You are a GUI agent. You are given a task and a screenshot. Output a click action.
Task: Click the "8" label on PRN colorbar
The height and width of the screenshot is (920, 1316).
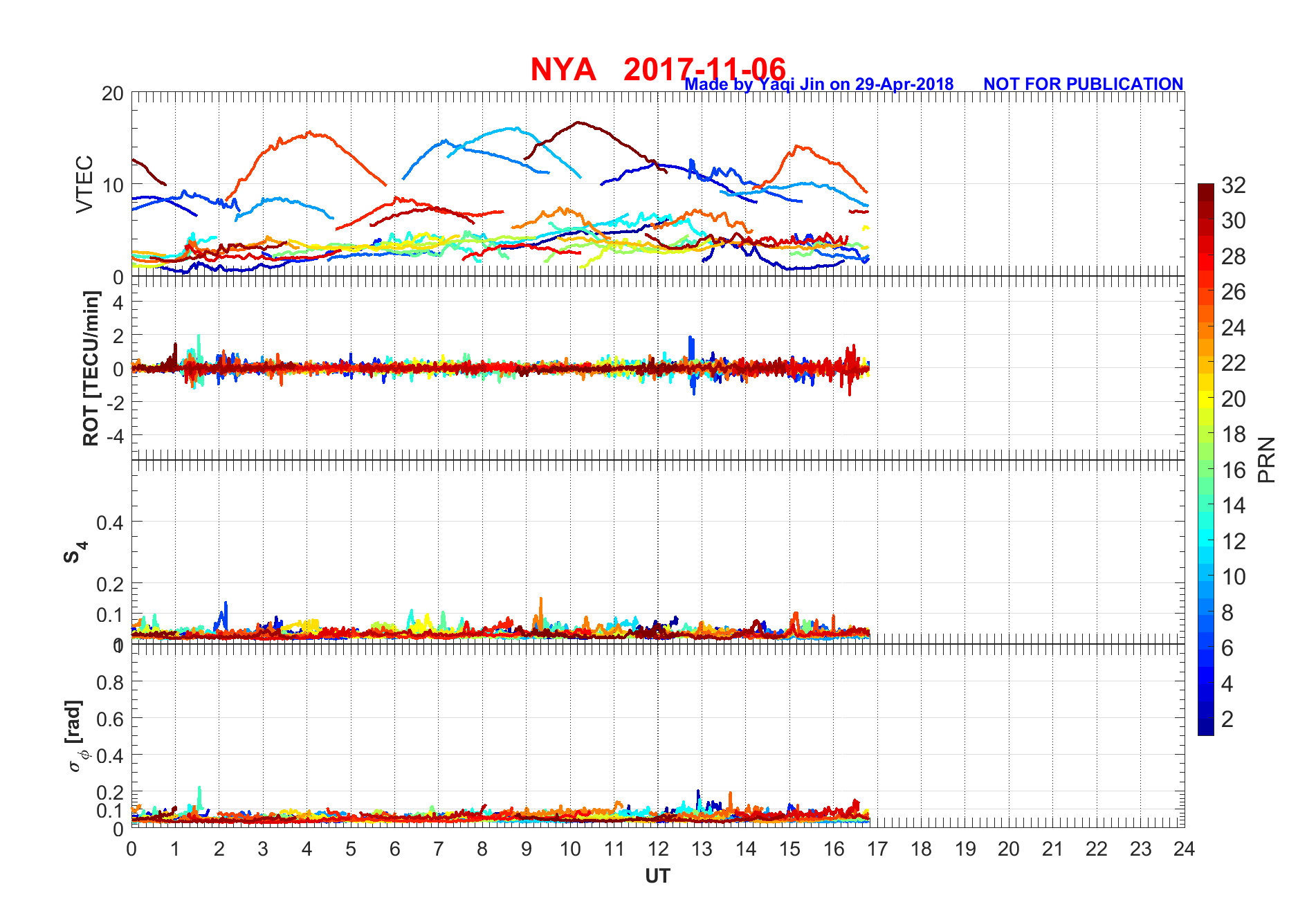pyautogui.click(x=1227, y=613)
